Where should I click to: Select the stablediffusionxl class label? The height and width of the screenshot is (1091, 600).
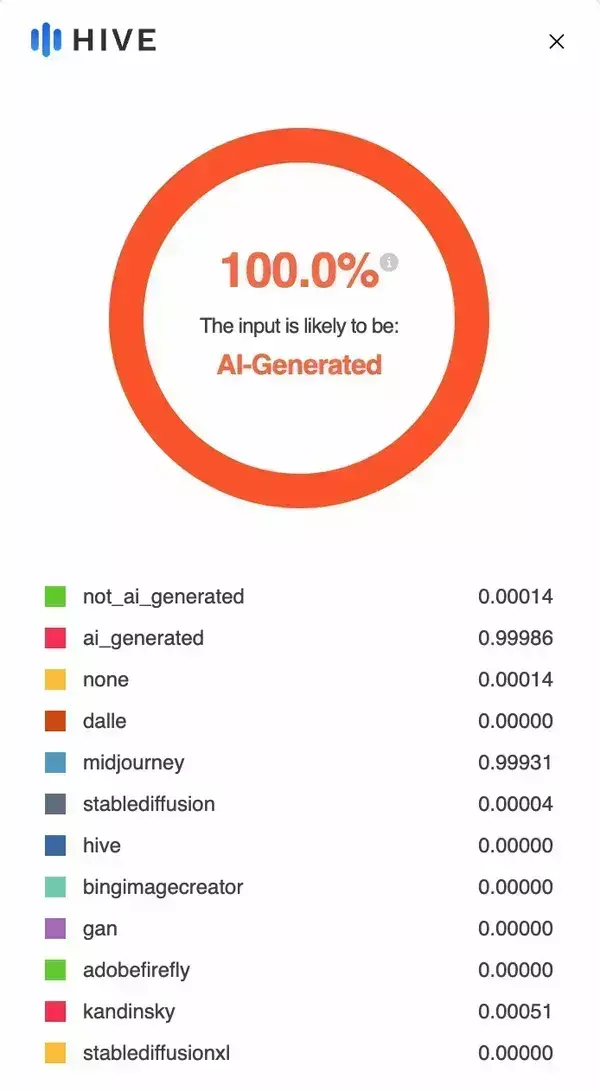[157, 1053]
